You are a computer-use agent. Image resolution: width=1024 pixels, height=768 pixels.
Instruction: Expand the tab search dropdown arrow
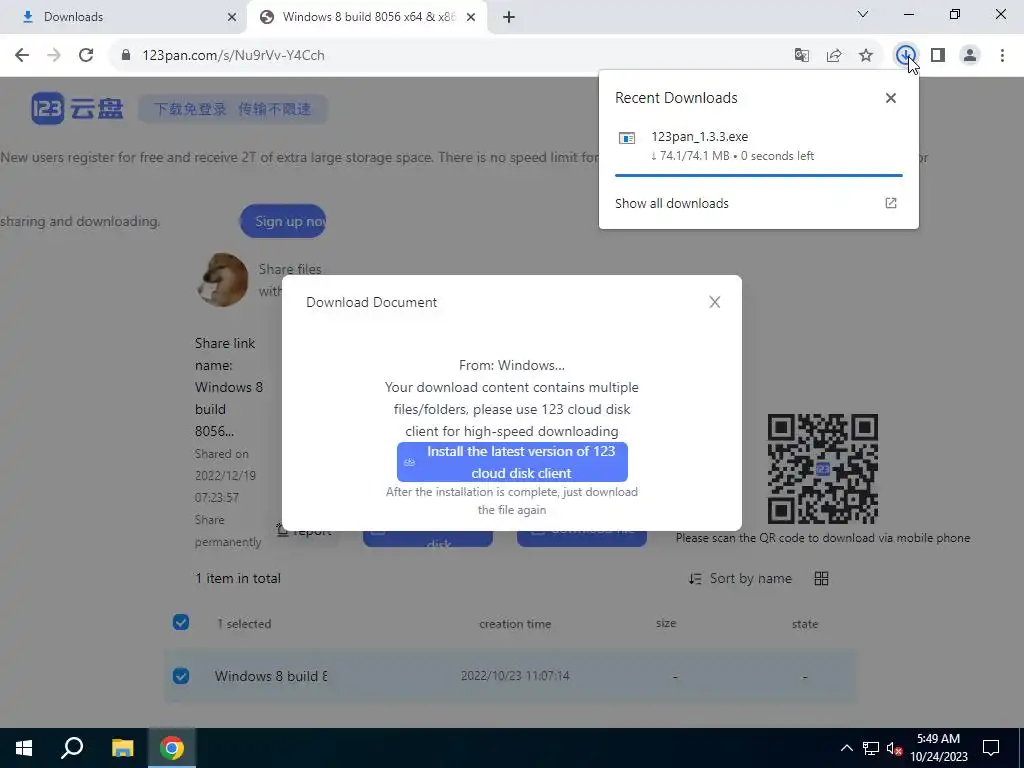tap(863, 14)
